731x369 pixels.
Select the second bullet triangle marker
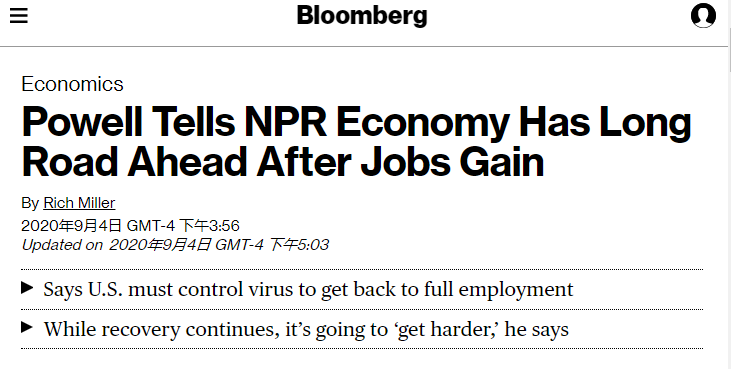coord(27,328)
